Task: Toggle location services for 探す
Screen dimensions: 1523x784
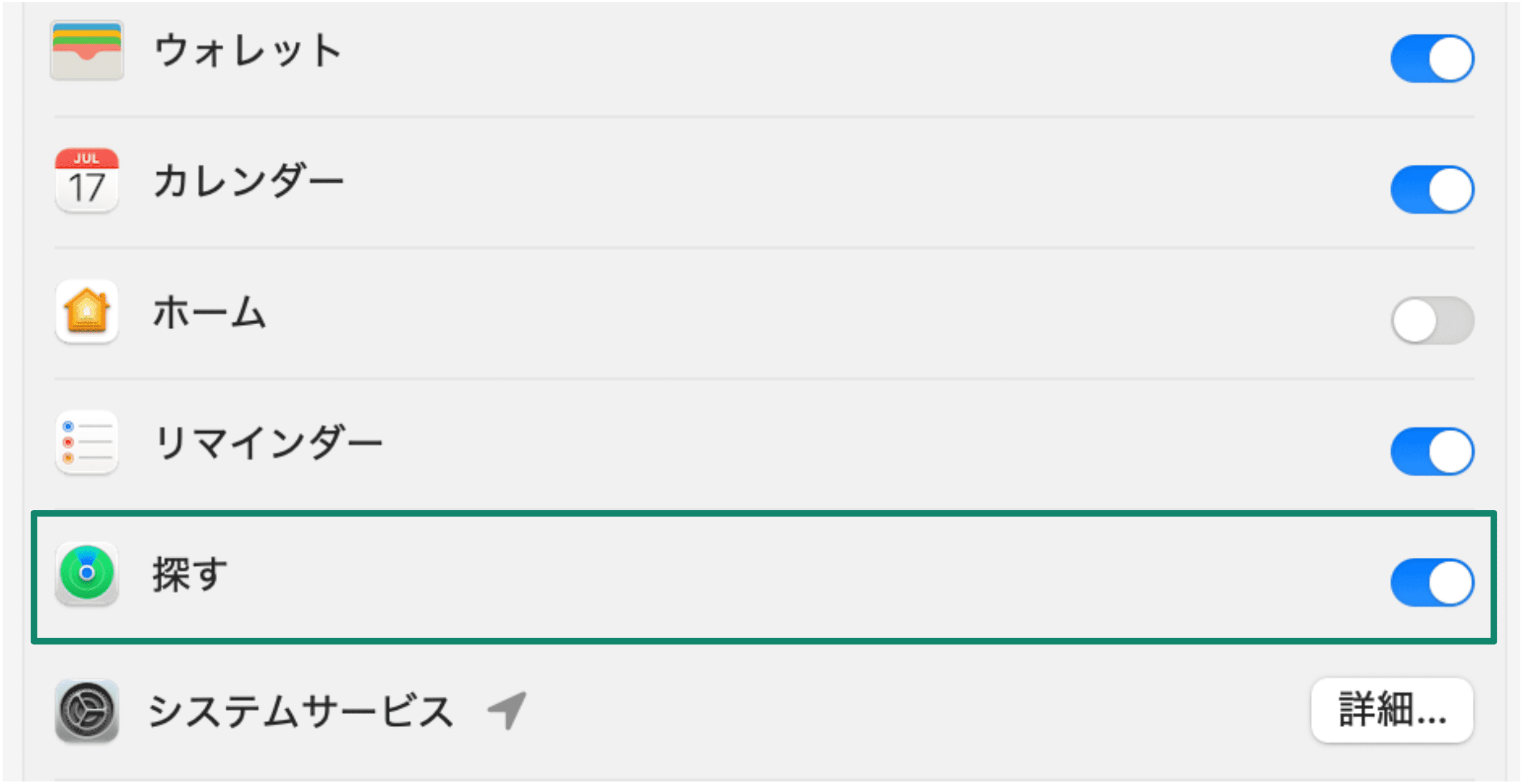Action: (x=1432, y=582)
